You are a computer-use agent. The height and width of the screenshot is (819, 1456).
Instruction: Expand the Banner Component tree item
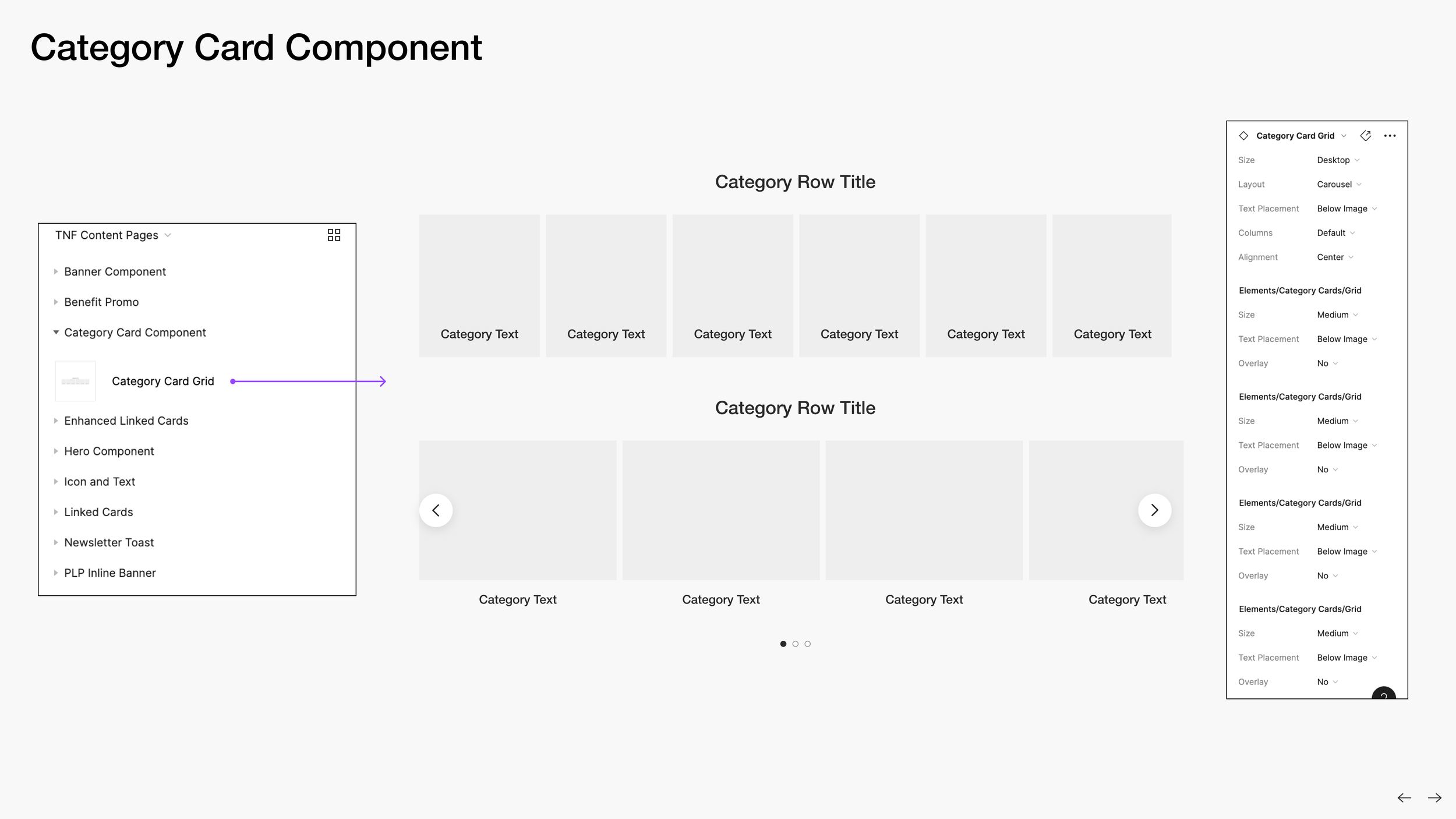[56, 271]
